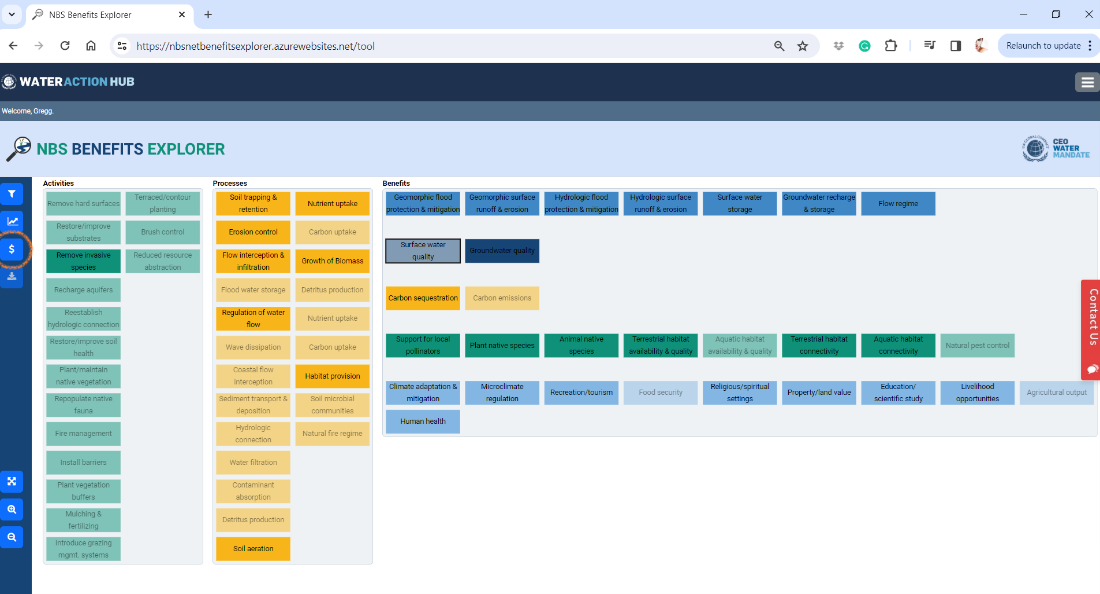Toggle the Install barriers activity tile

(83, 462)
